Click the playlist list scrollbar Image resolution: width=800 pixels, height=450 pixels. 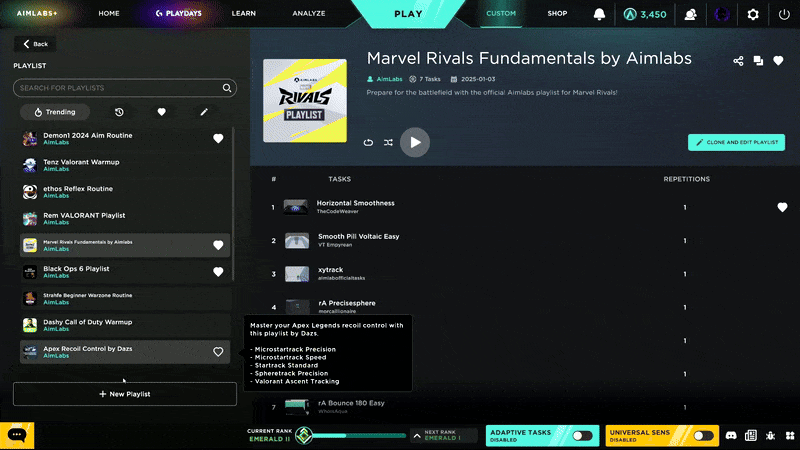pos(233,204)
